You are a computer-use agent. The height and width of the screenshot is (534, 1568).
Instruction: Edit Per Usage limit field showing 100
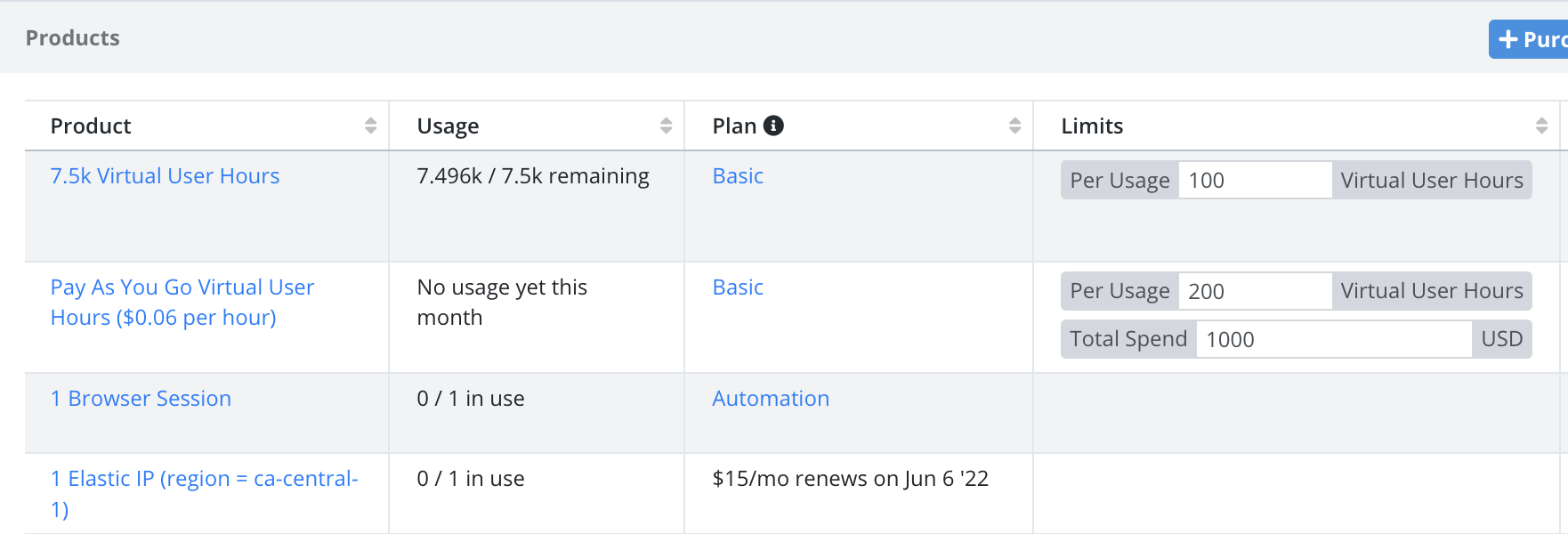coord(1255,180)
